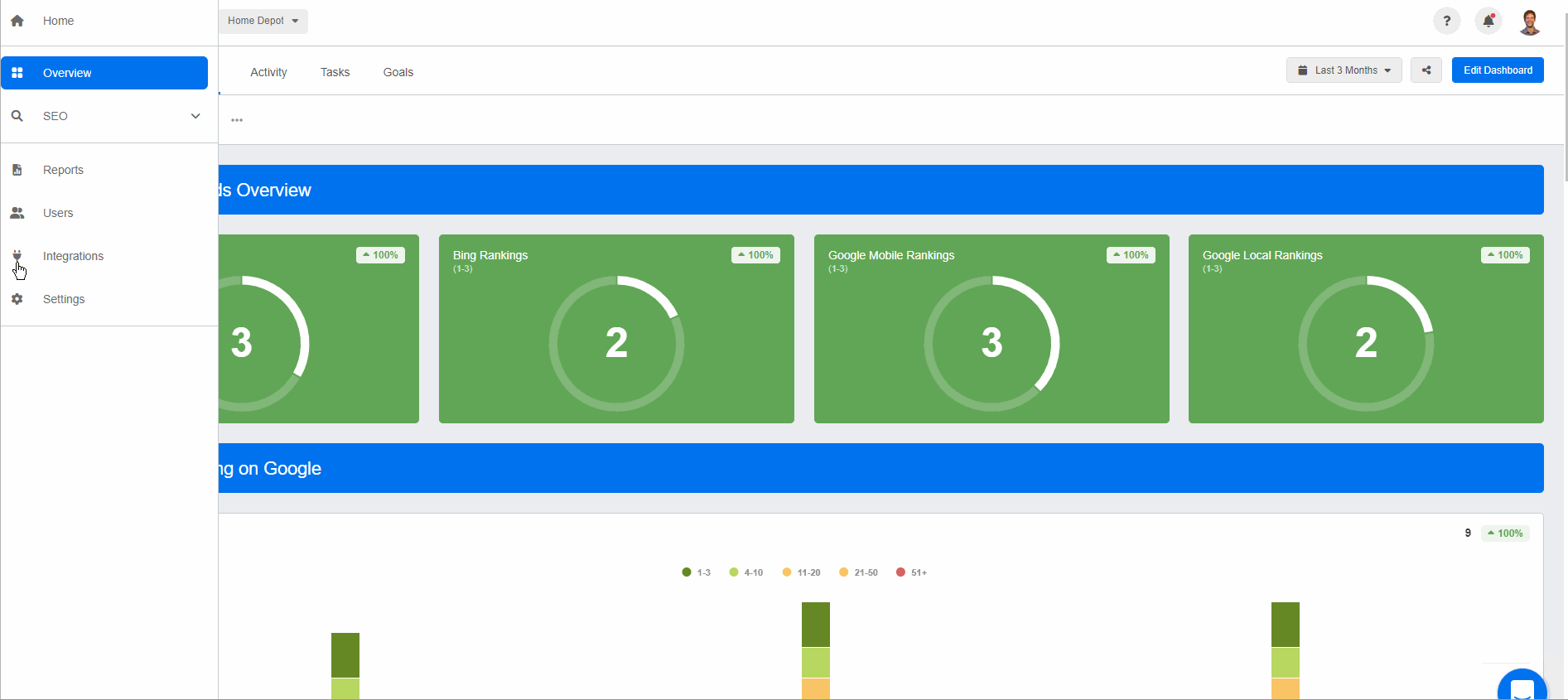Open the user profile avatar
The image size is (1568, 700).
point(1529,22)
